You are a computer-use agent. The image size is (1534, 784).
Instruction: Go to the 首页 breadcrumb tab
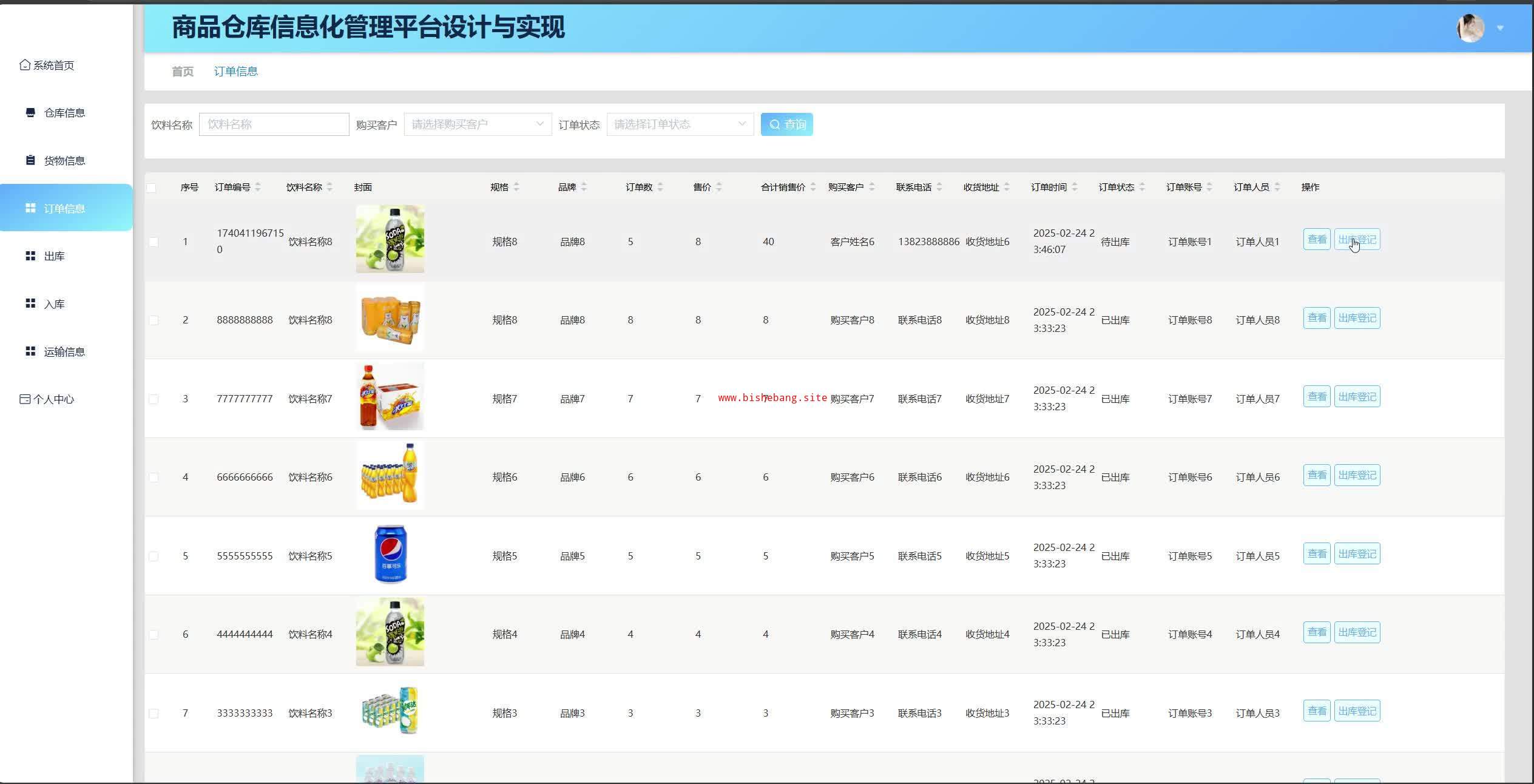183,72
